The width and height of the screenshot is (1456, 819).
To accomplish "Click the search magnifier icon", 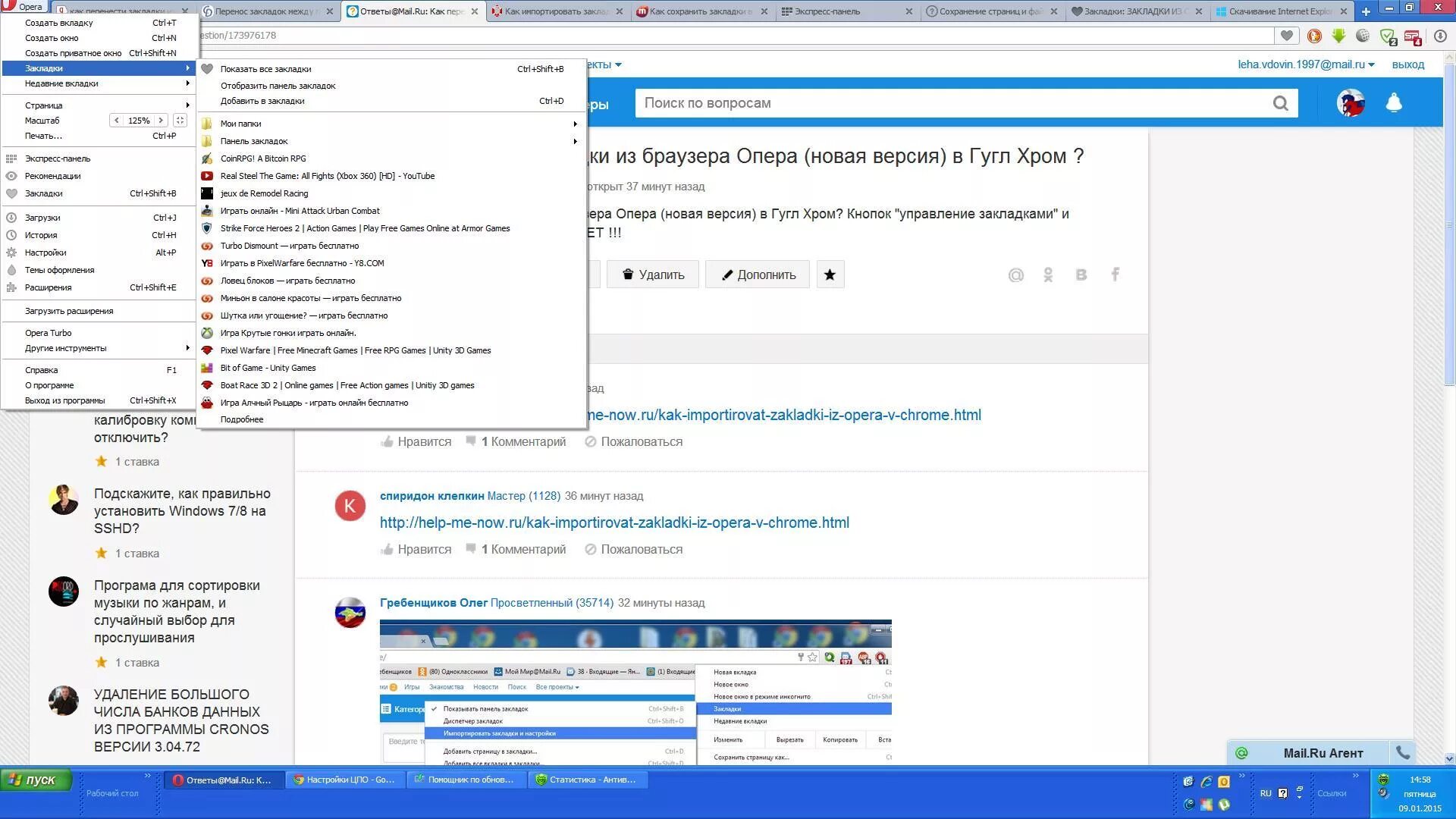I will point(1281,103).
